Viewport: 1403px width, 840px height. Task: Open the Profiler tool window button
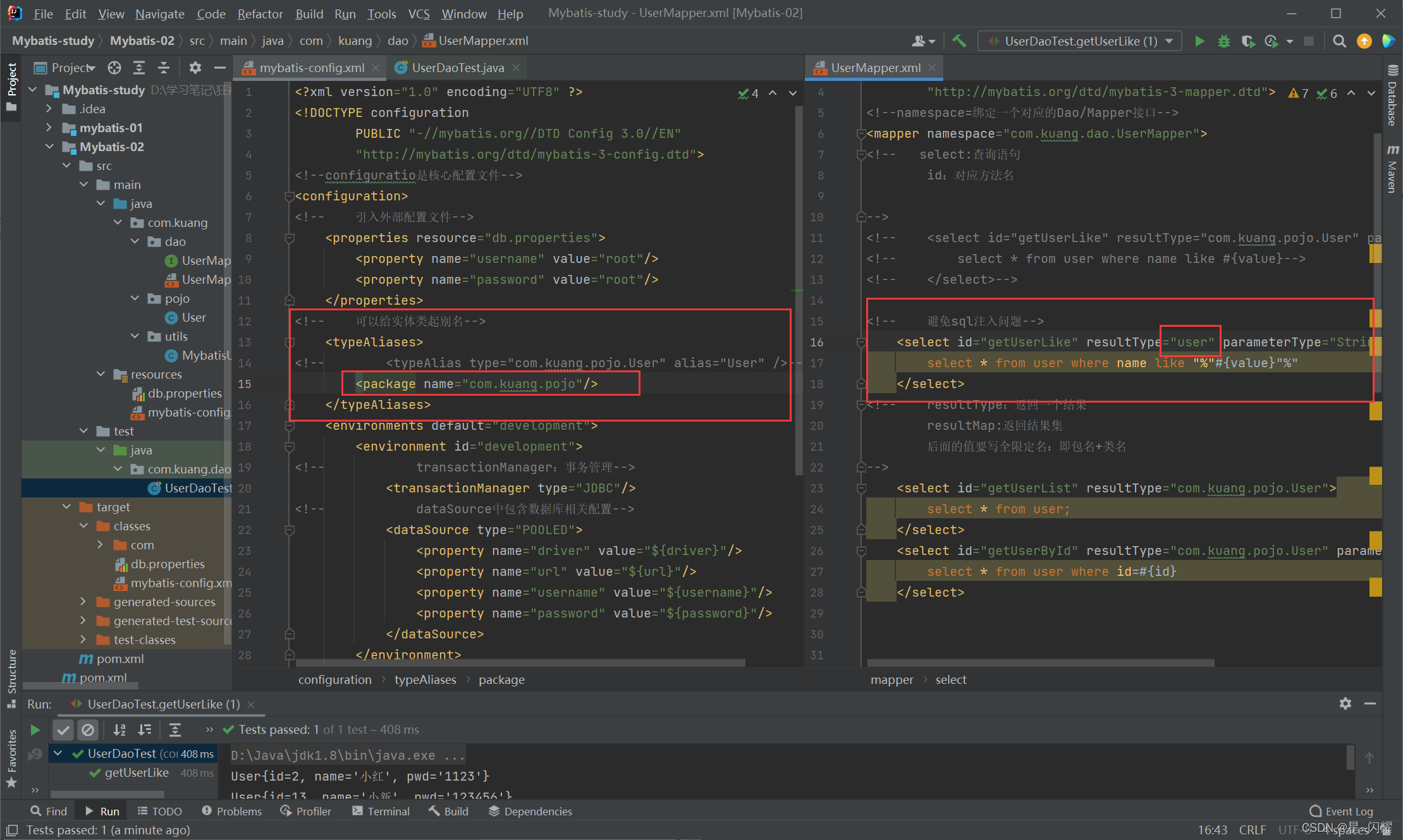305,811
